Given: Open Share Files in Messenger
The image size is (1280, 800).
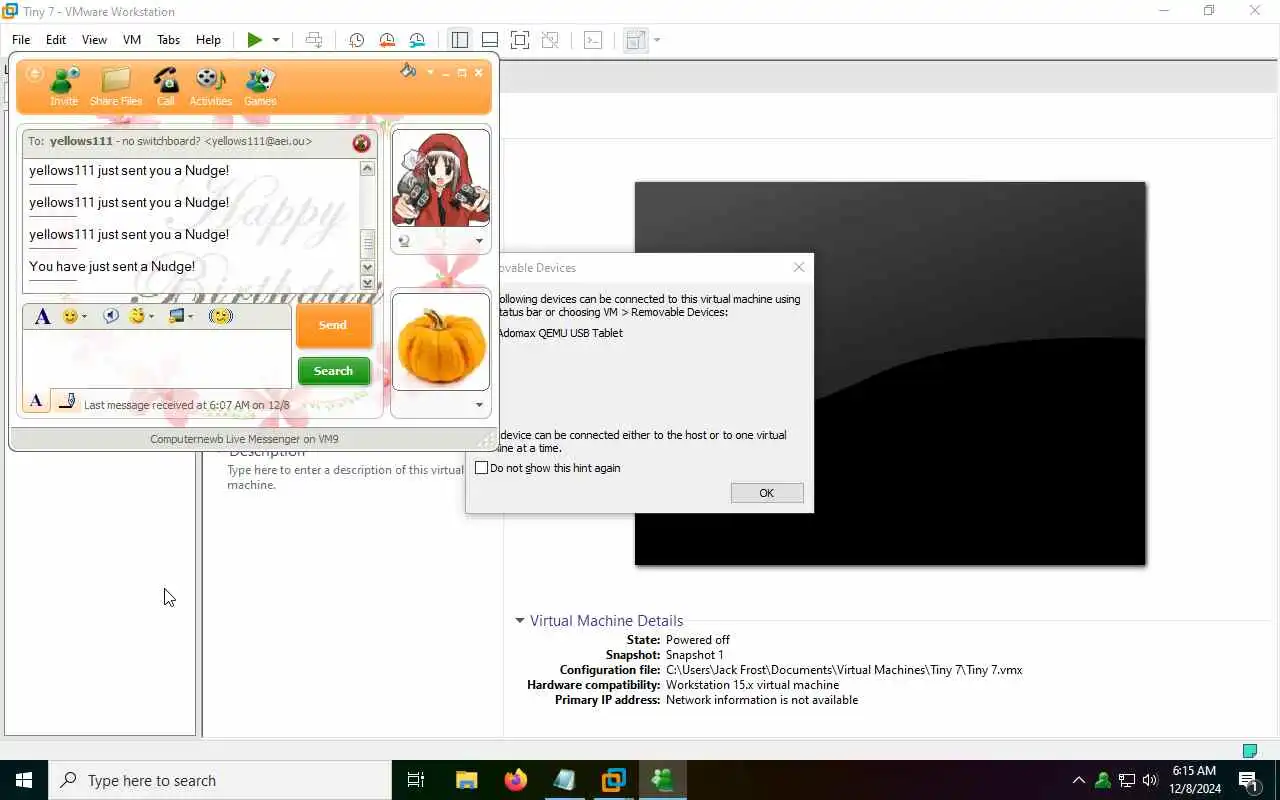Looking at the screenshot, I should click(x=116, y=86).
